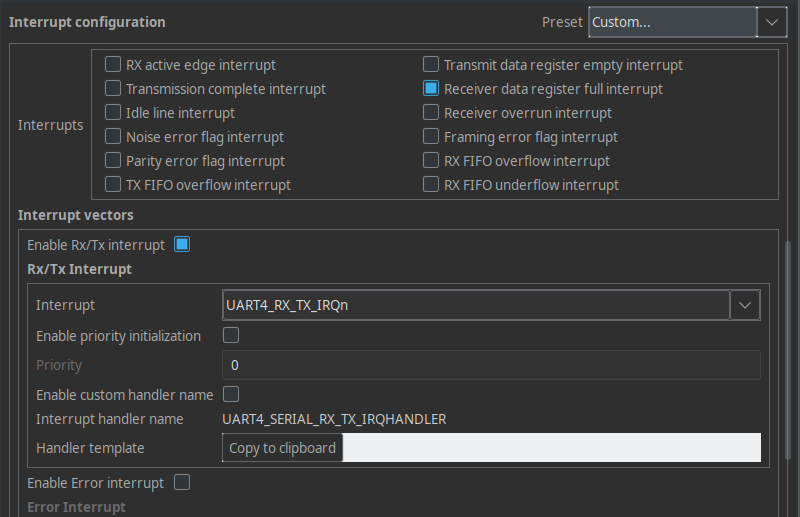
Task: Toggle Noise error flag interrupt
Action: [x=113, y=137]
